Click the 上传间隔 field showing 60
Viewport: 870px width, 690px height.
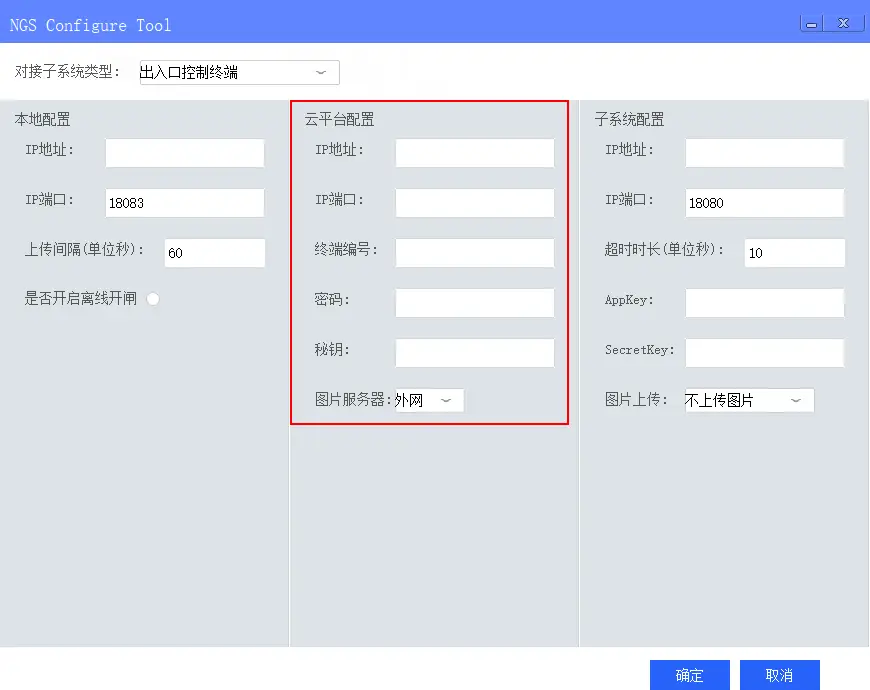[214, 253]
